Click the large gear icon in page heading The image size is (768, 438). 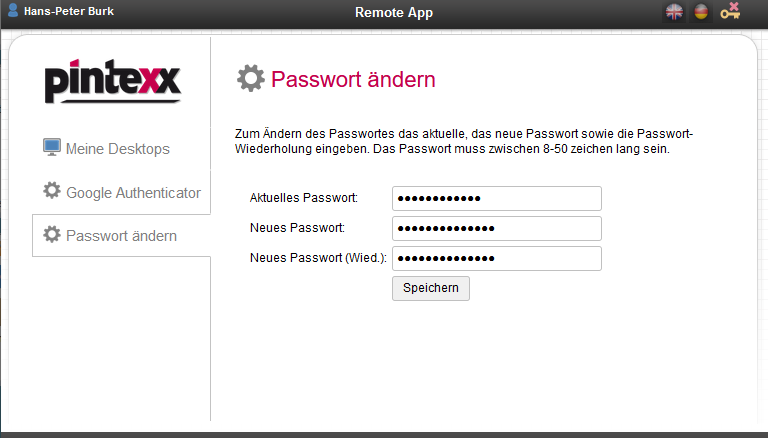click(251, 79)
